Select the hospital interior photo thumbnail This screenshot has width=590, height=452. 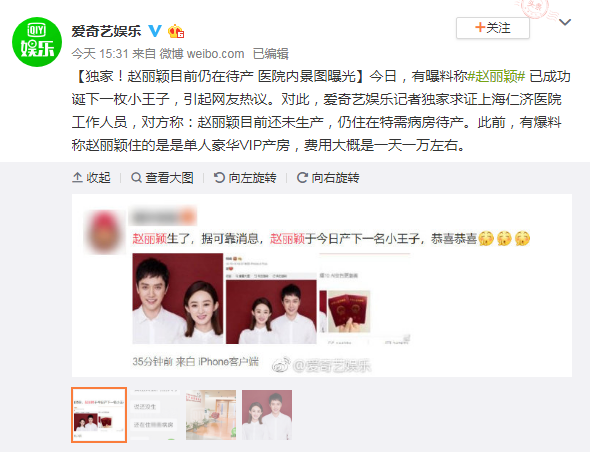click(211, 415)
